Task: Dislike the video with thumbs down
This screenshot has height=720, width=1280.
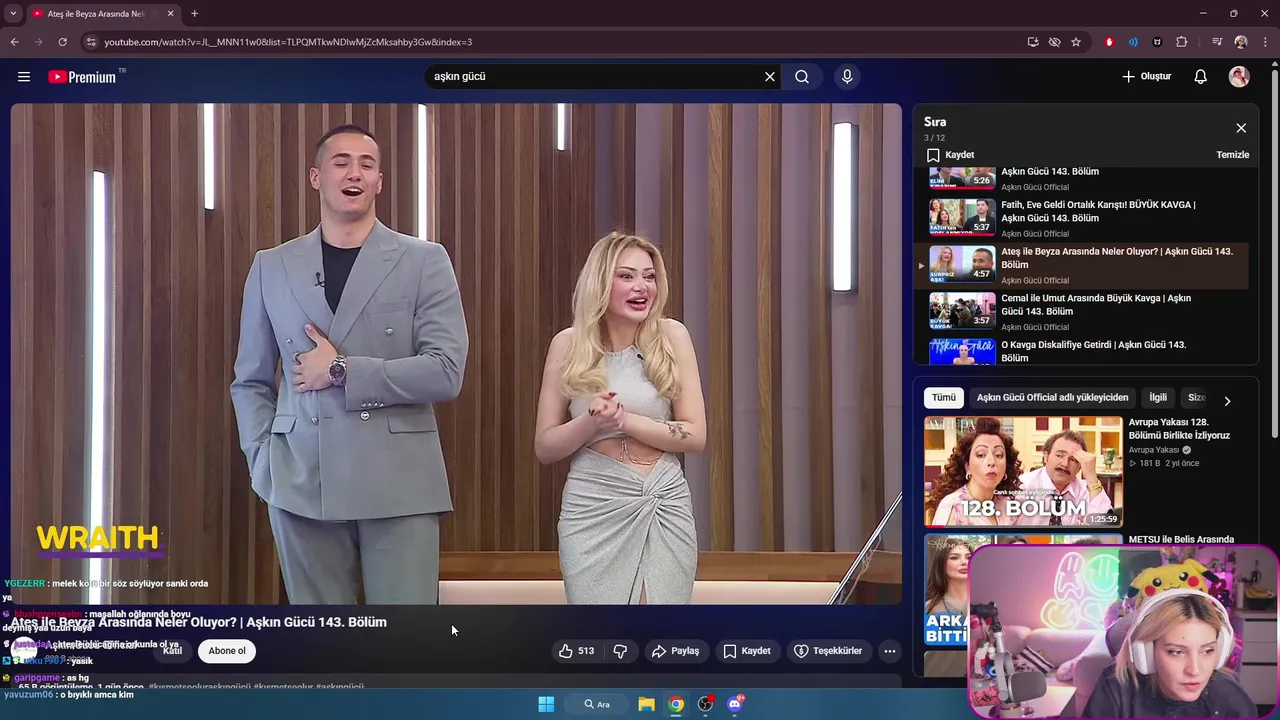Action: tap(620, 651)
